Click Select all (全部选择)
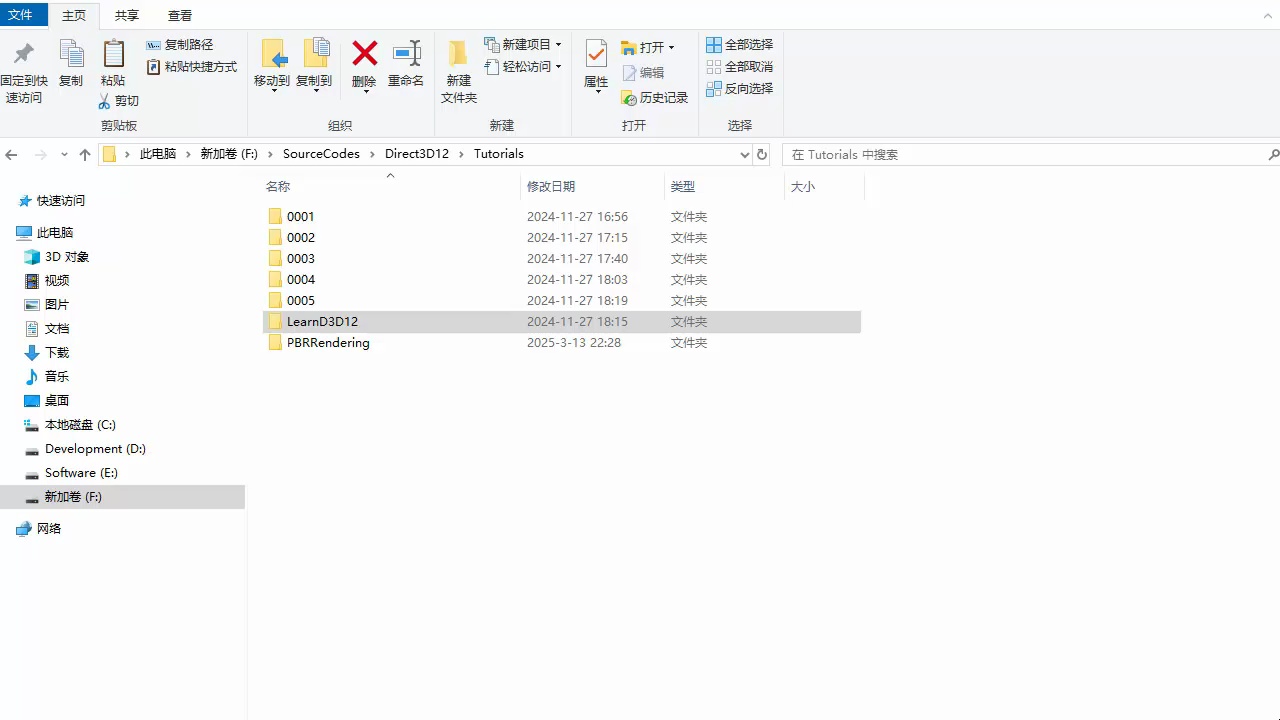Screen dimensions: 1280x720 741,44
